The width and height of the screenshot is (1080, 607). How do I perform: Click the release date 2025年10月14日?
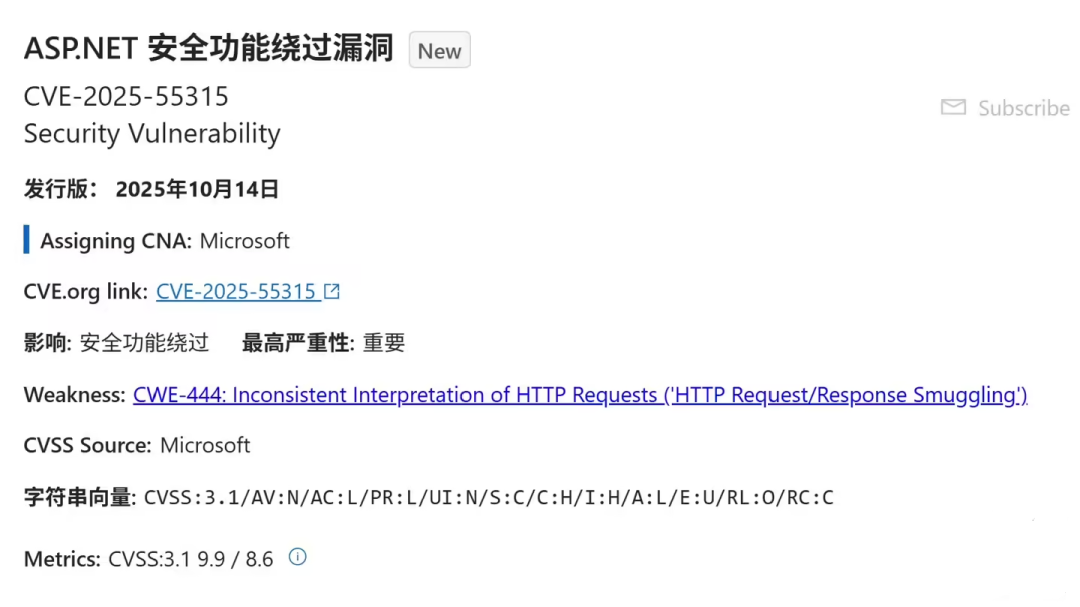click(197, 189)
